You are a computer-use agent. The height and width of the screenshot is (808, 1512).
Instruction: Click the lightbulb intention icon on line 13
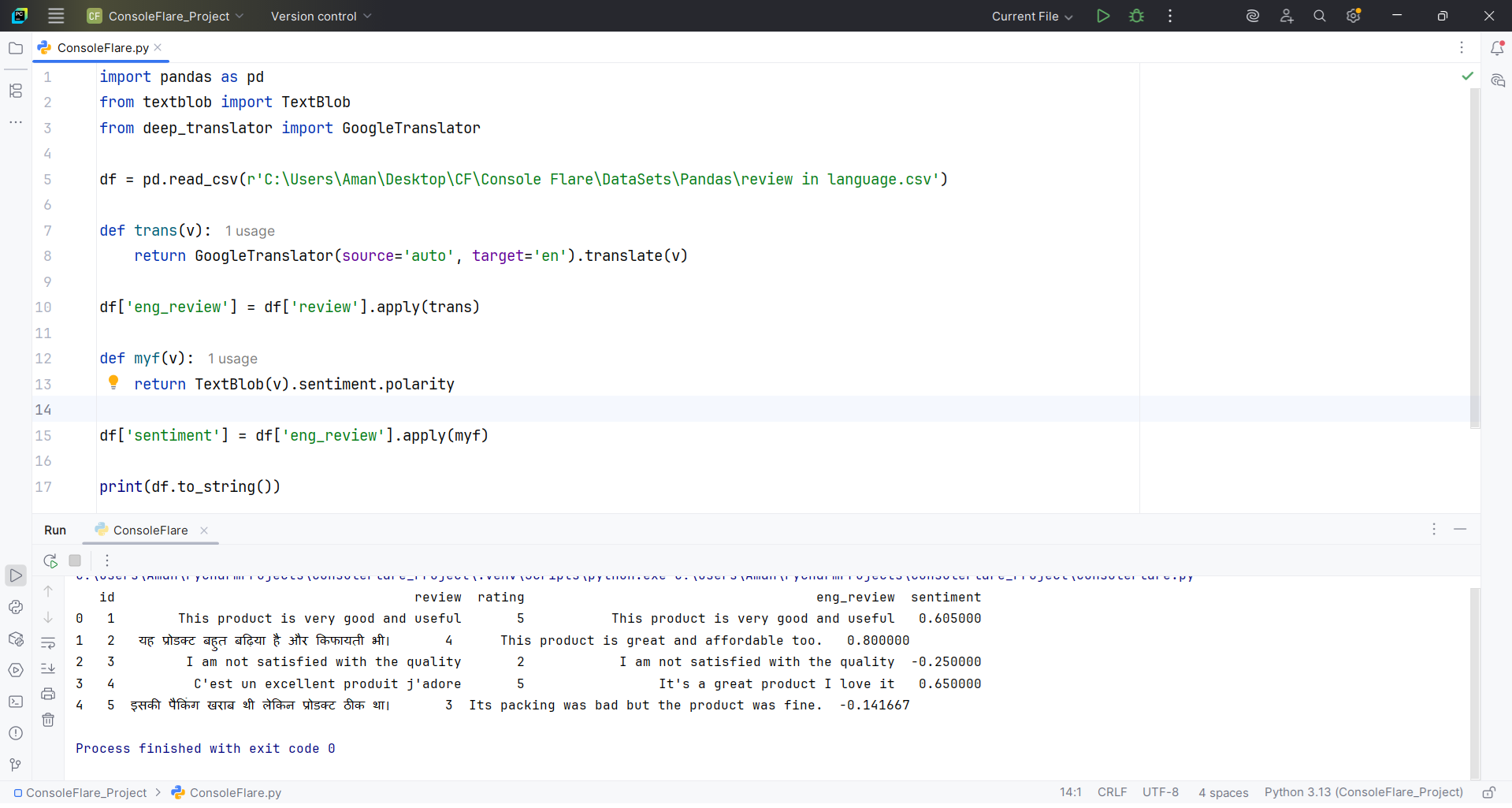[x=113, y=382]
